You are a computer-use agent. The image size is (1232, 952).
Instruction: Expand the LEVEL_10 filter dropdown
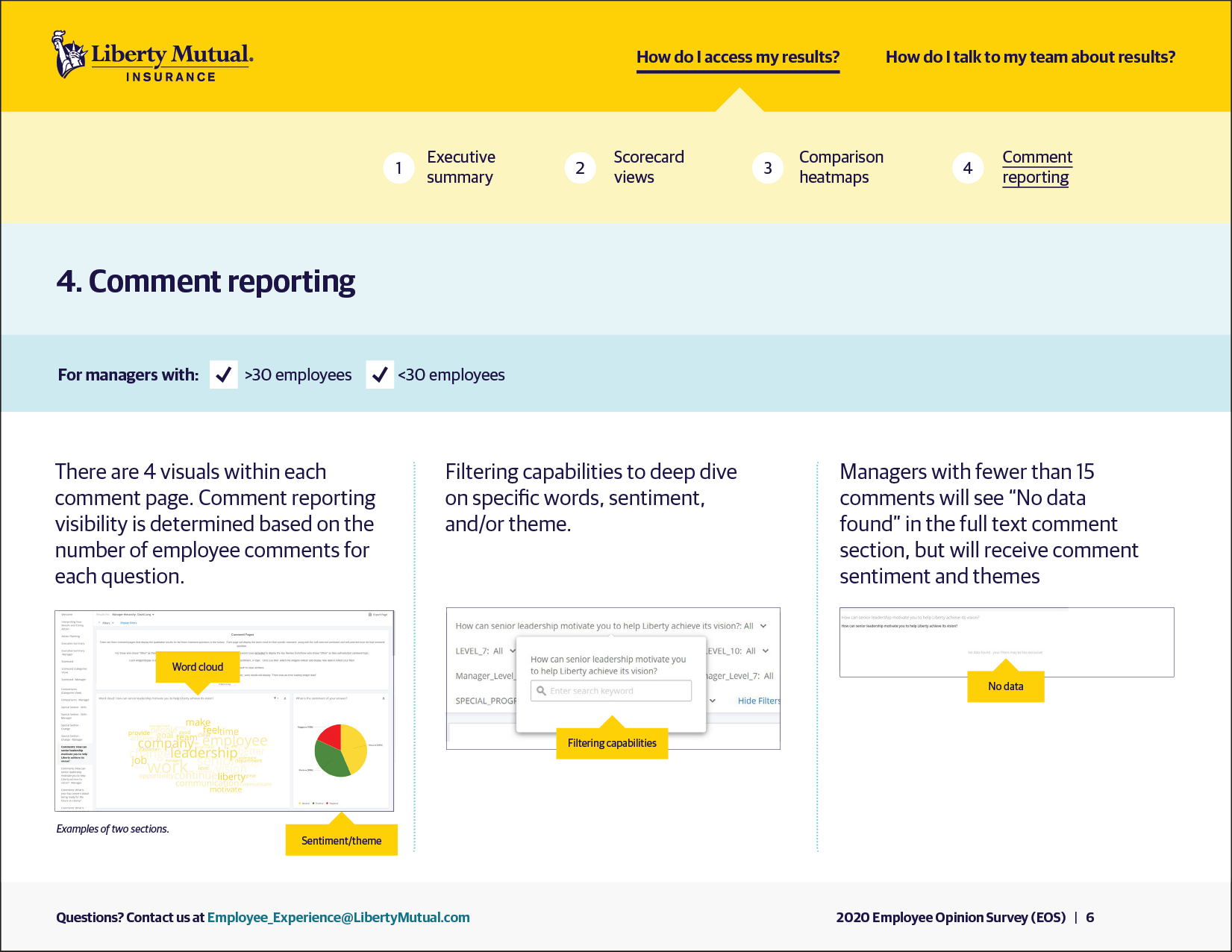click(766, 651)
